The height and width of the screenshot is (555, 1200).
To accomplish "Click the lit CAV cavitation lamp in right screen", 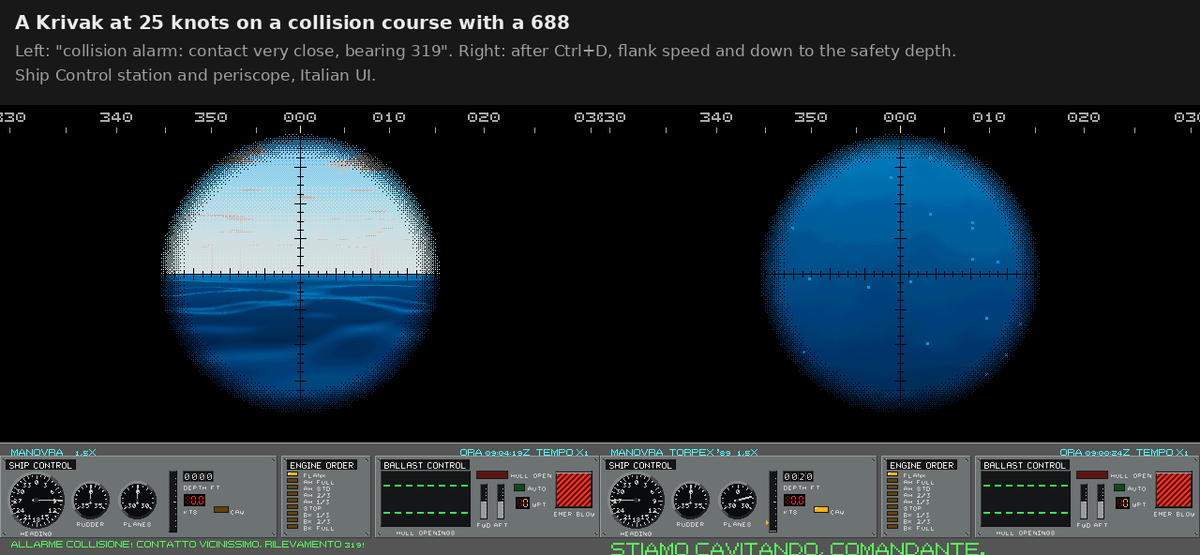I will point(821,509).
